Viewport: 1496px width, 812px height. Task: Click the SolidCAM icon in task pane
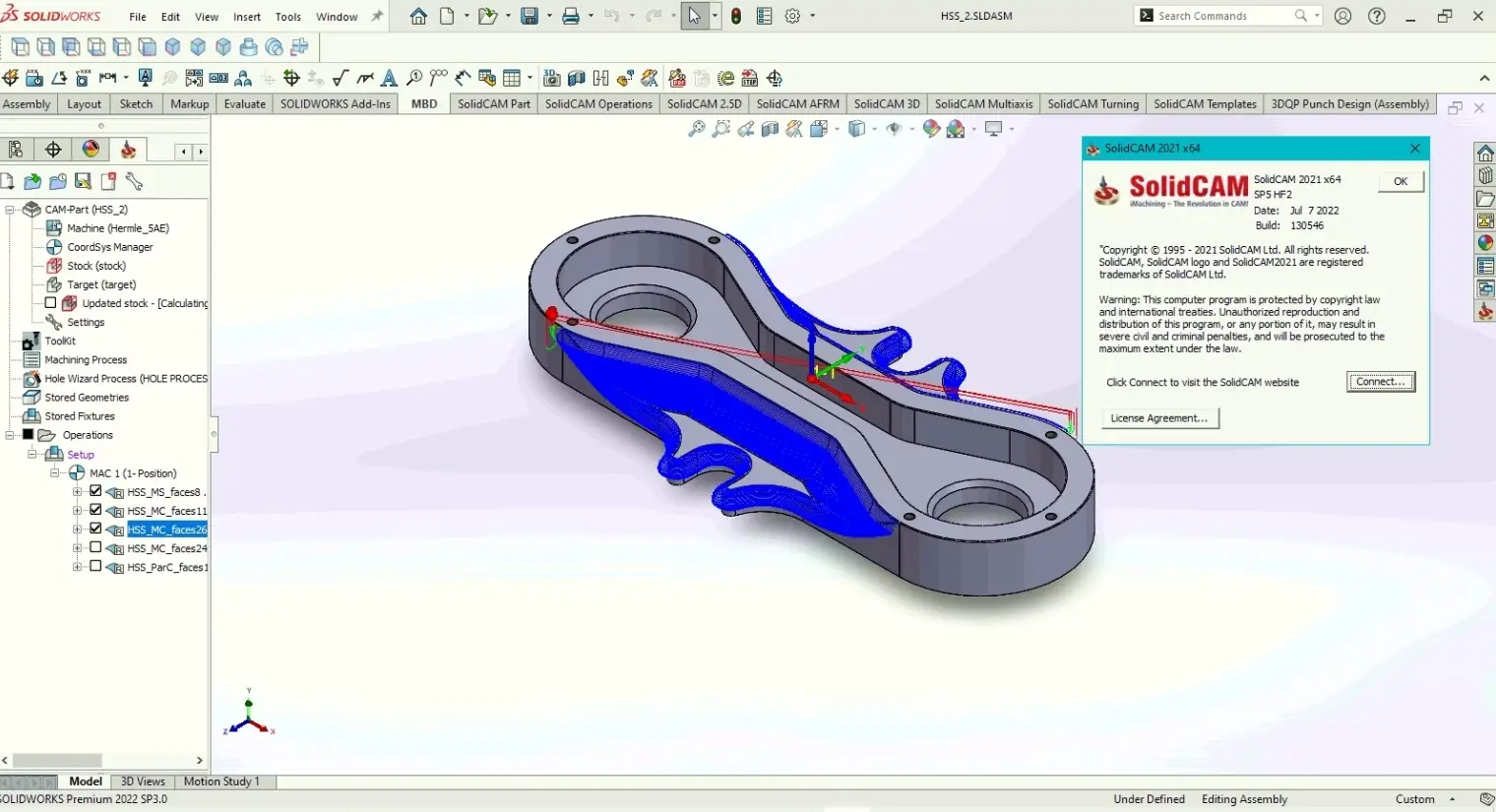point(1485,311)
